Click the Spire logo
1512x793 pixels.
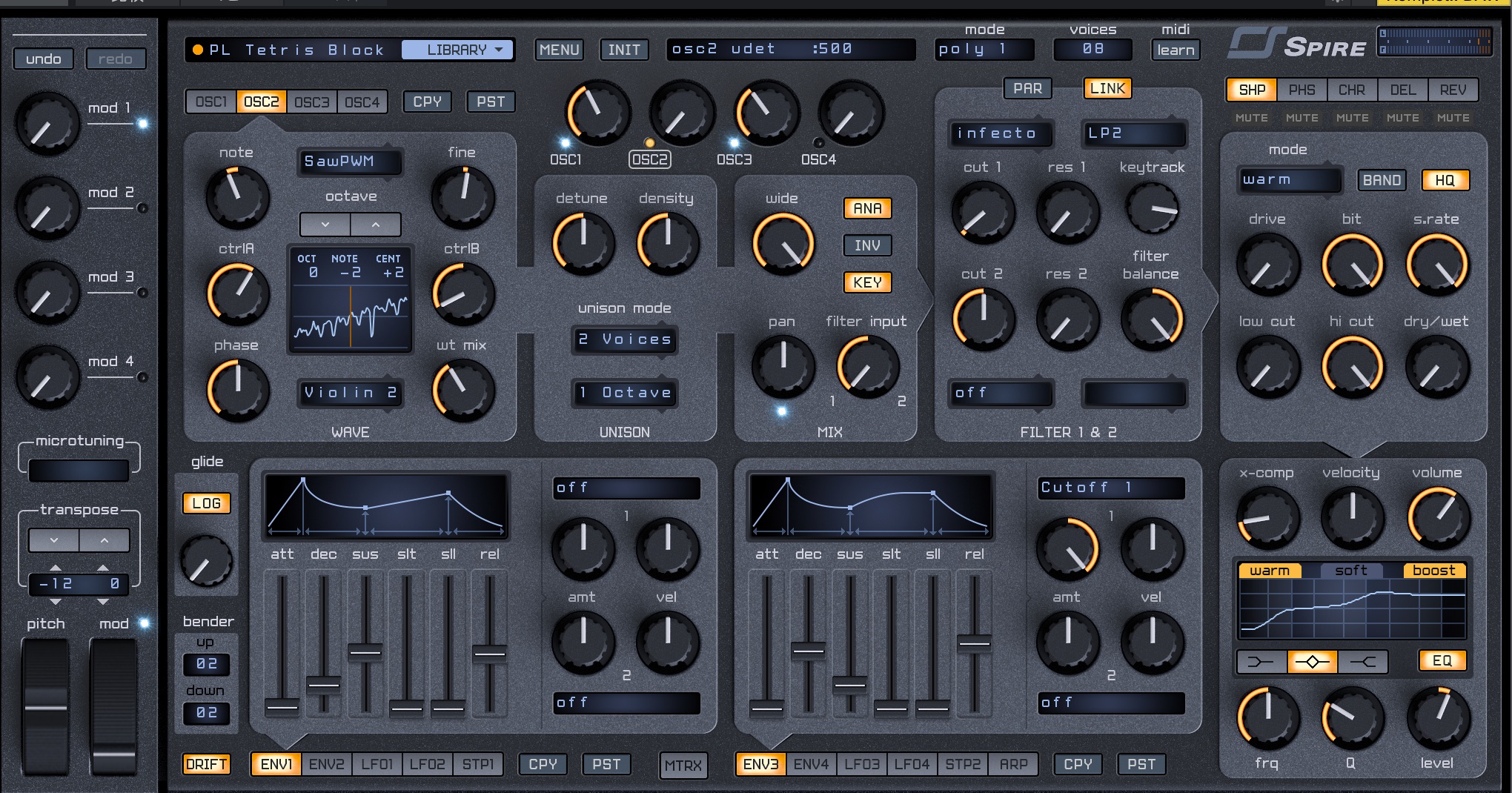pos(1297,44)
